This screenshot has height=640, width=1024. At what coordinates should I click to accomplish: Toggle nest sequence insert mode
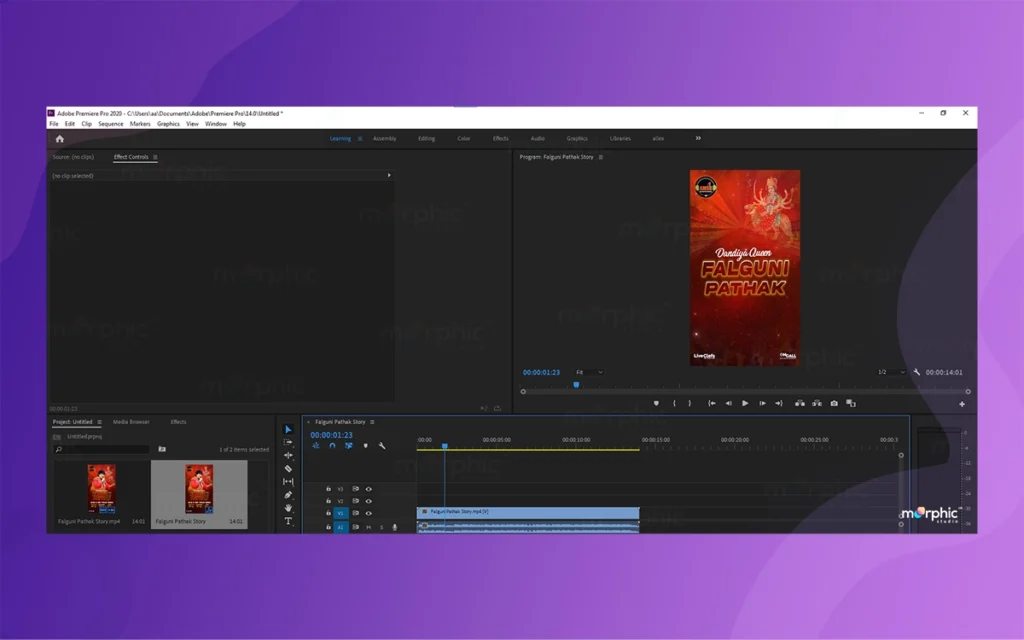[315, 446]
